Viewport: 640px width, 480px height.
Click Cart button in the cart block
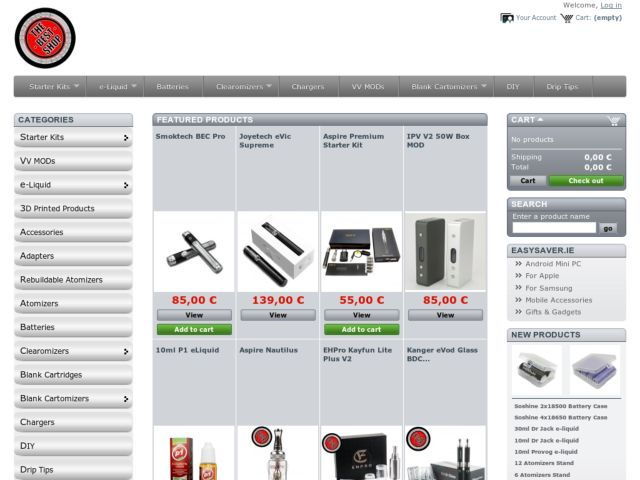(x=528, y=180)
